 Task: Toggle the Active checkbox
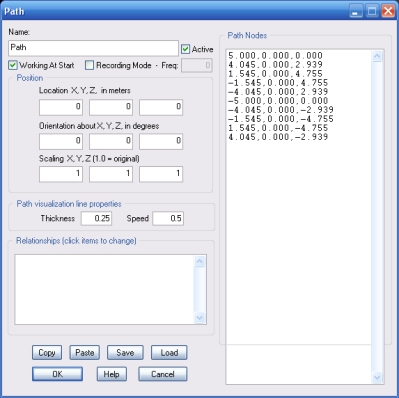pyautogui.click(x=185, y=49)
